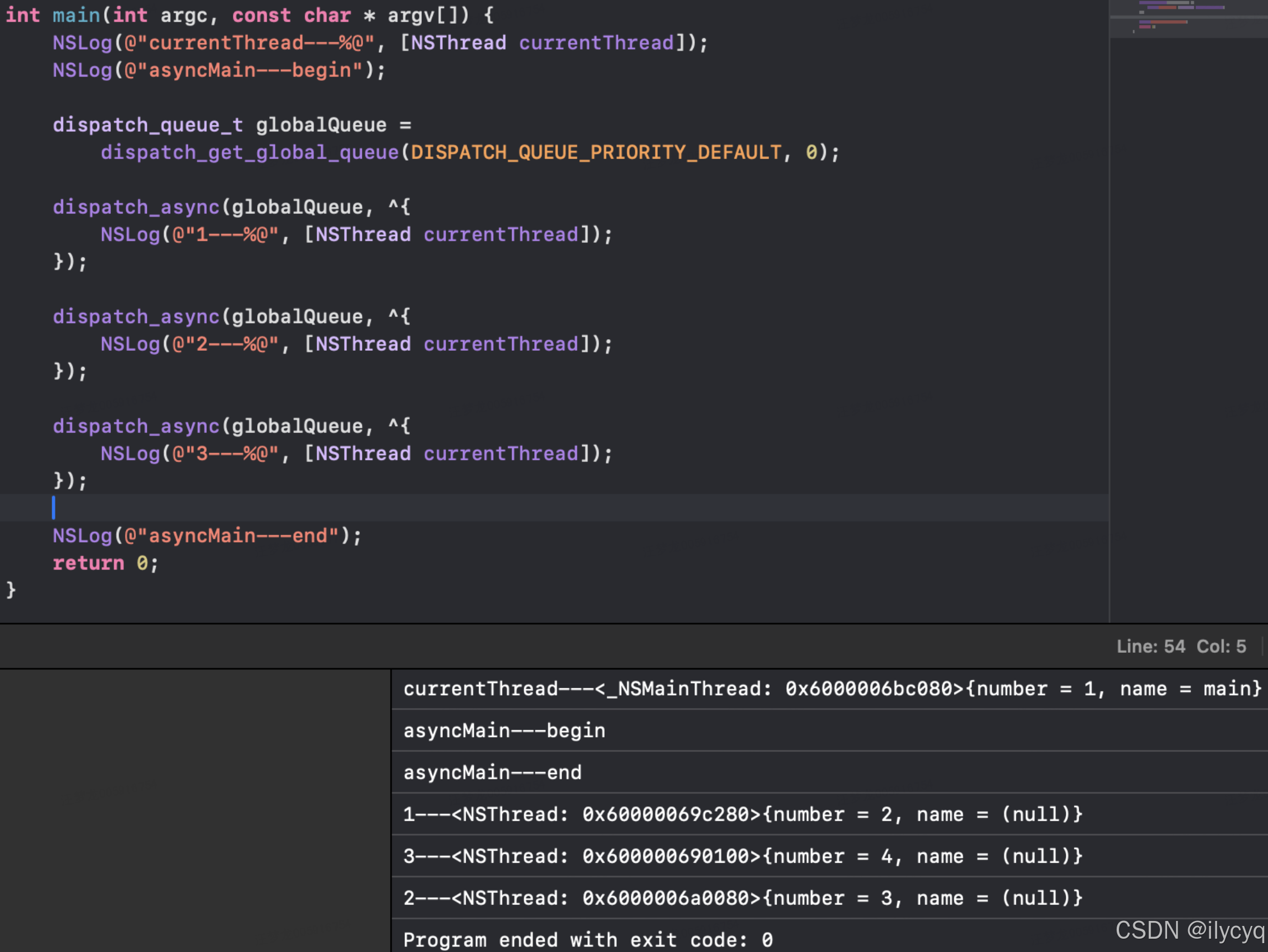Click dispatch_get_global_queue function call
The height and width of the screenshot is (952, 1268).
tap(250, 152)
